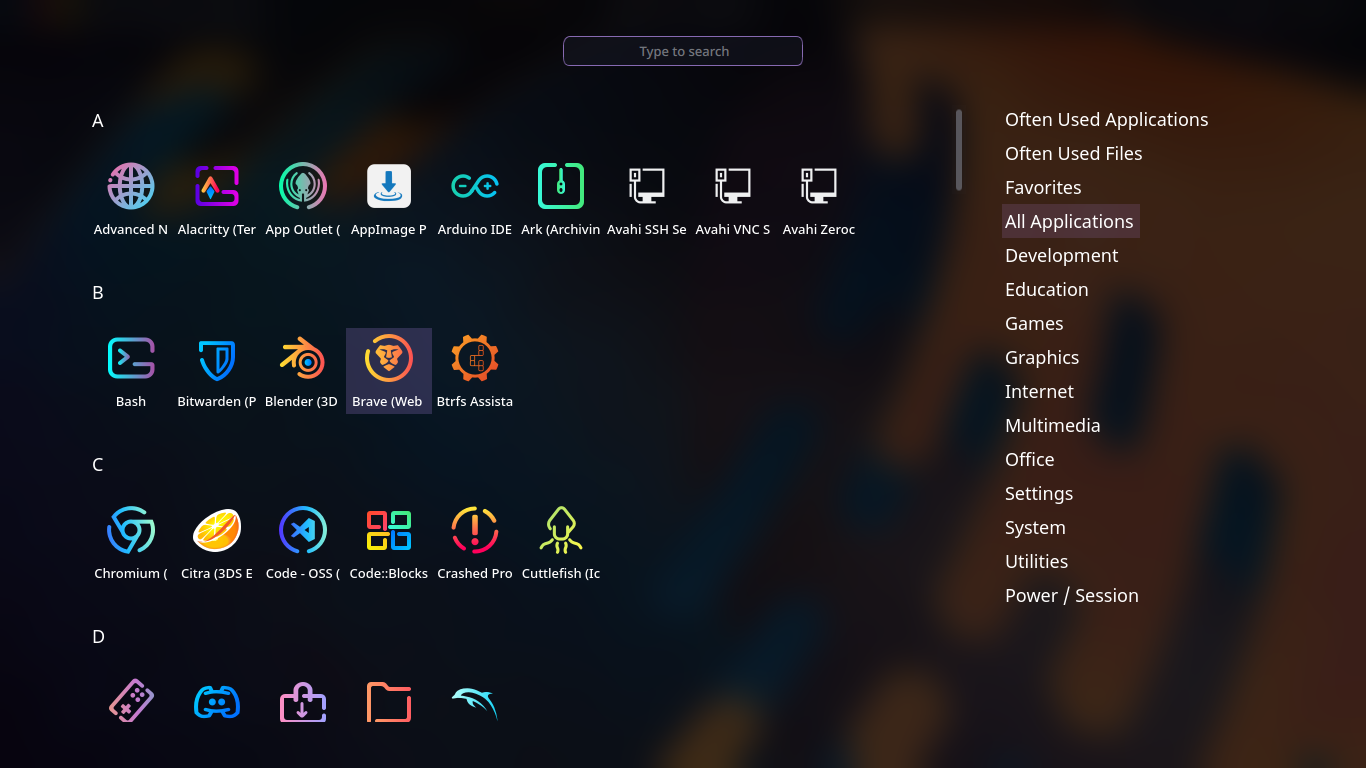Open the Power / Session category
Image resolution: width=1366 pixels, height=768 pixels.
(x=1071, y=596)
